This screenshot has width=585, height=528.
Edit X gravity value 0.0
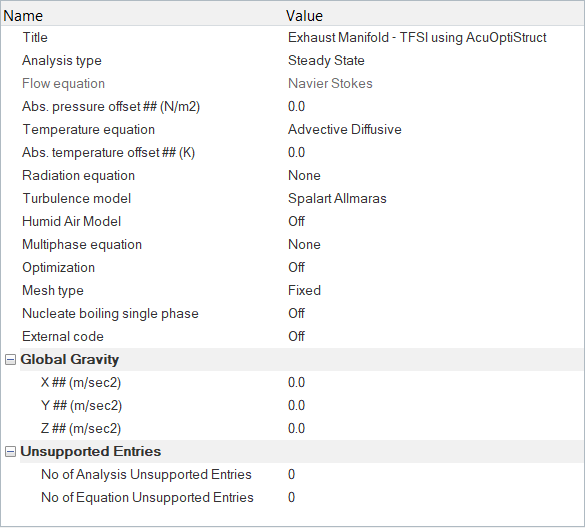[297, 383]
